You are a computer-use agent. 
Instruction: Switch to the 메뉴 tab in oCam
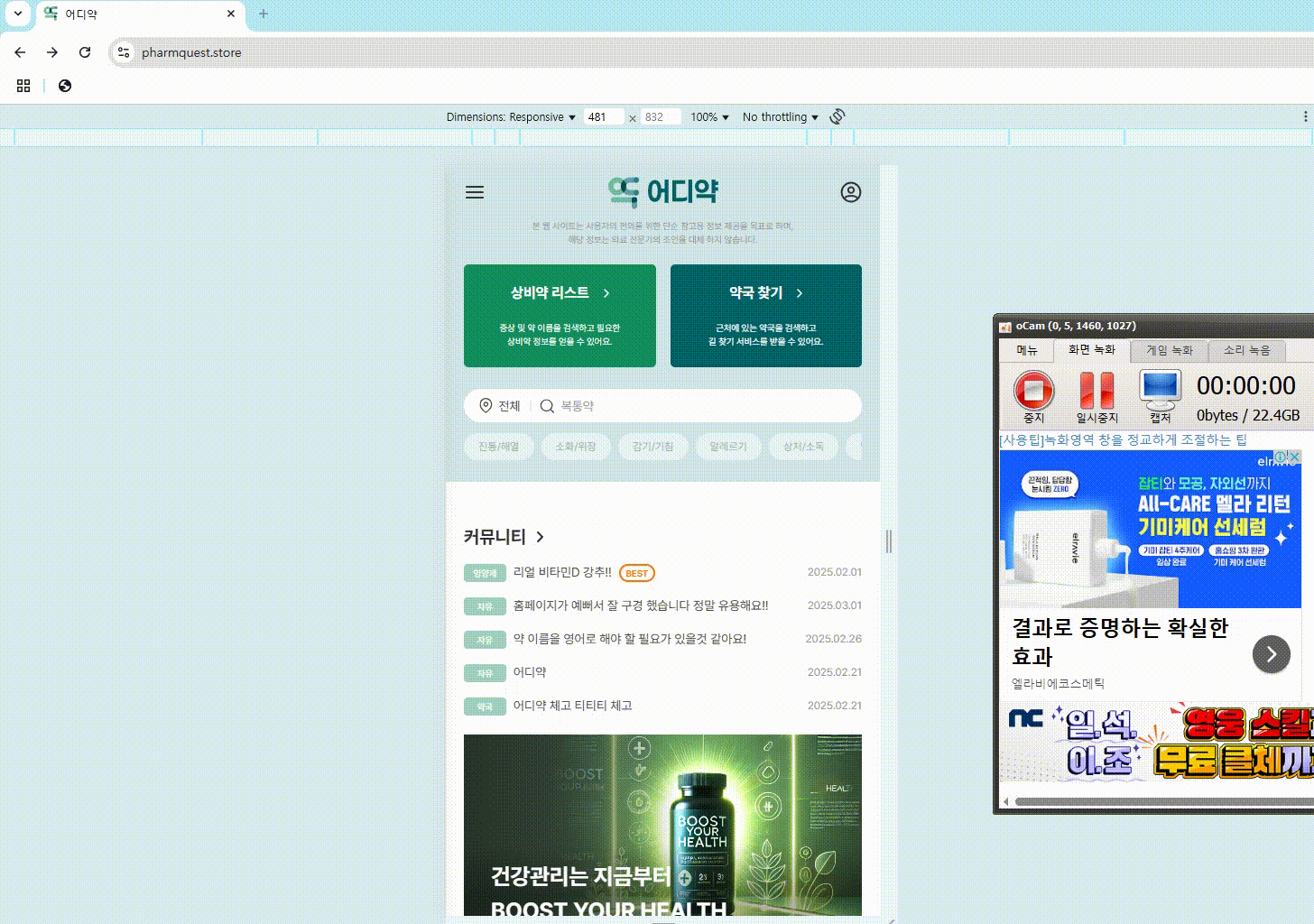coord(1027,350)
